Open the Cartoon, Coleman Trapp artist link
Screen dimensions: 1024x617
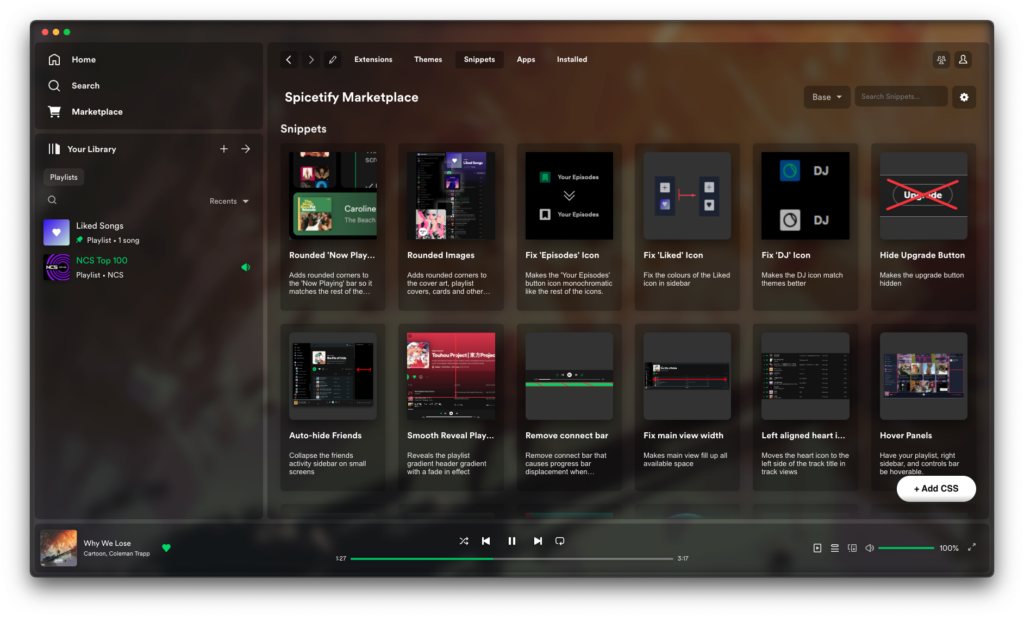(x=116, y=554)
